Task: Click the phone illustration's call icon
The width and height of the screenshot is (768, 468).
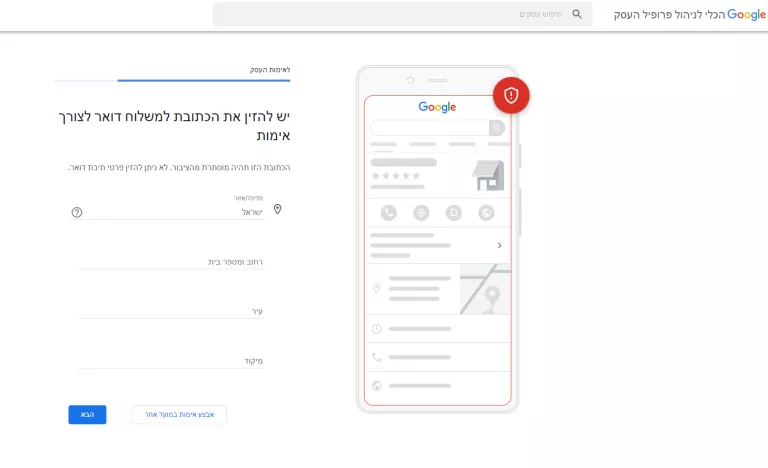Action: pyautogui.click(x=389, y=213)
